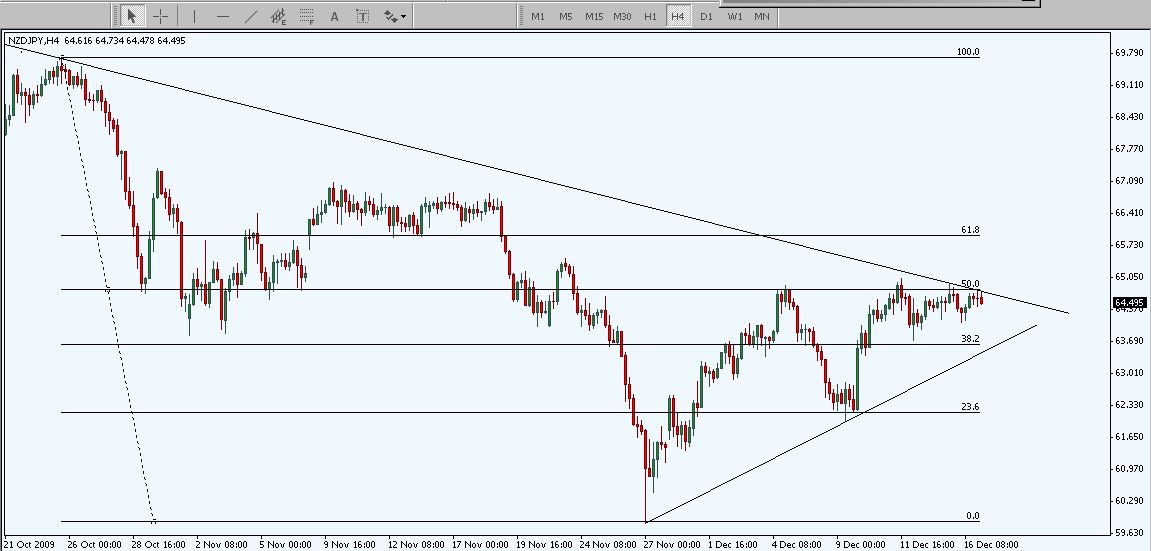Select the cursor arrow tool
This screenshot has height=551, width=1151.
(x=131, y=16)
